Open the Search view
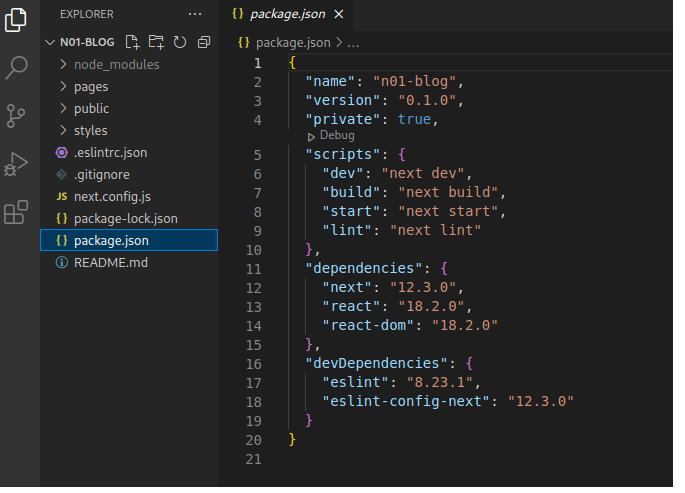 click(x=17, y=68)
